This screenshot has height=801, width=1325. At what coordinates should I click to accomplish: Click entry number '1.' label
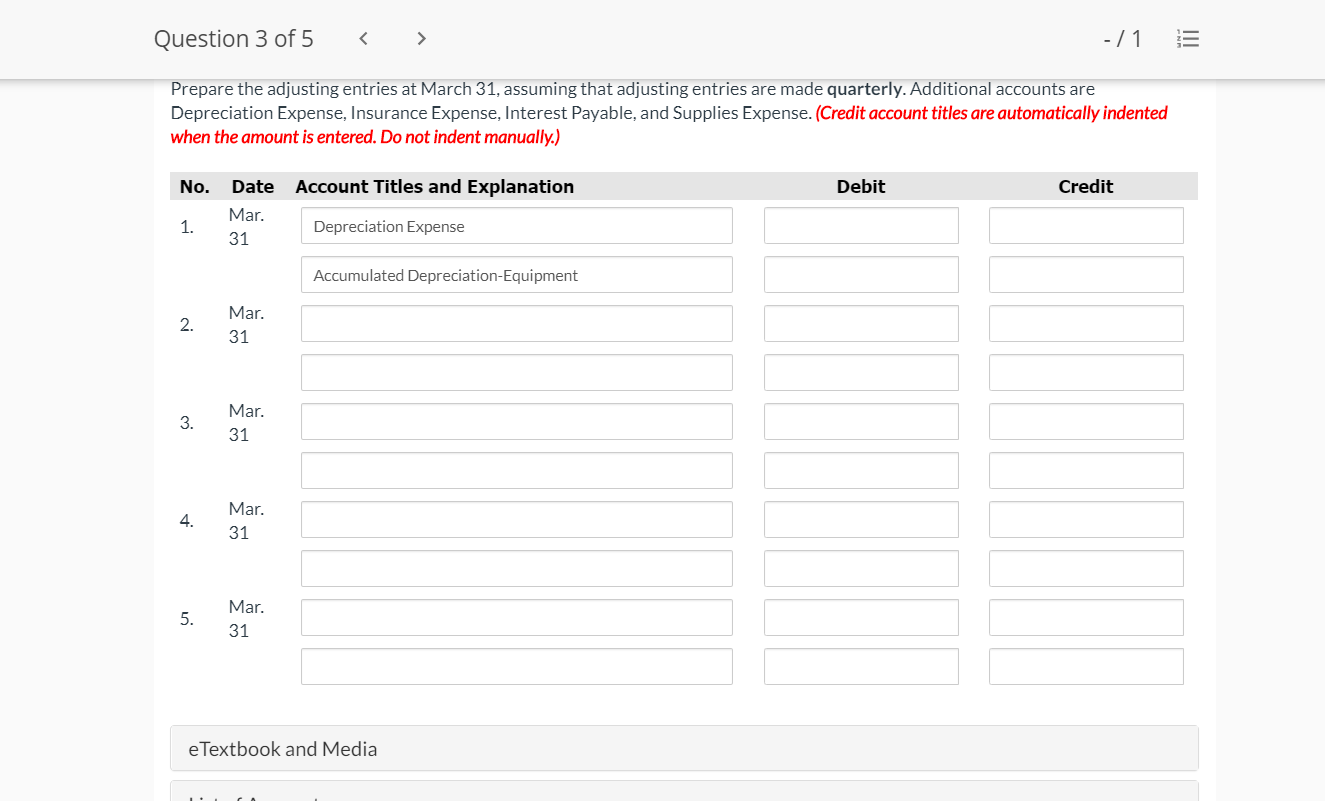[187, 226]
